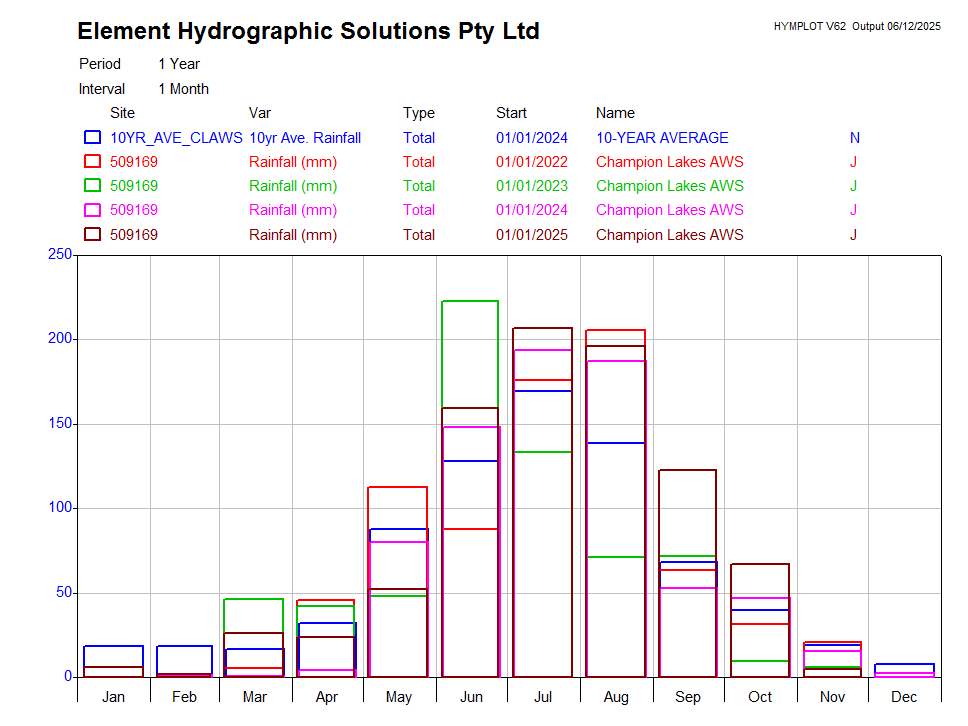Click the 10yr Ave. Rainfall variable label

coord(305,138)
